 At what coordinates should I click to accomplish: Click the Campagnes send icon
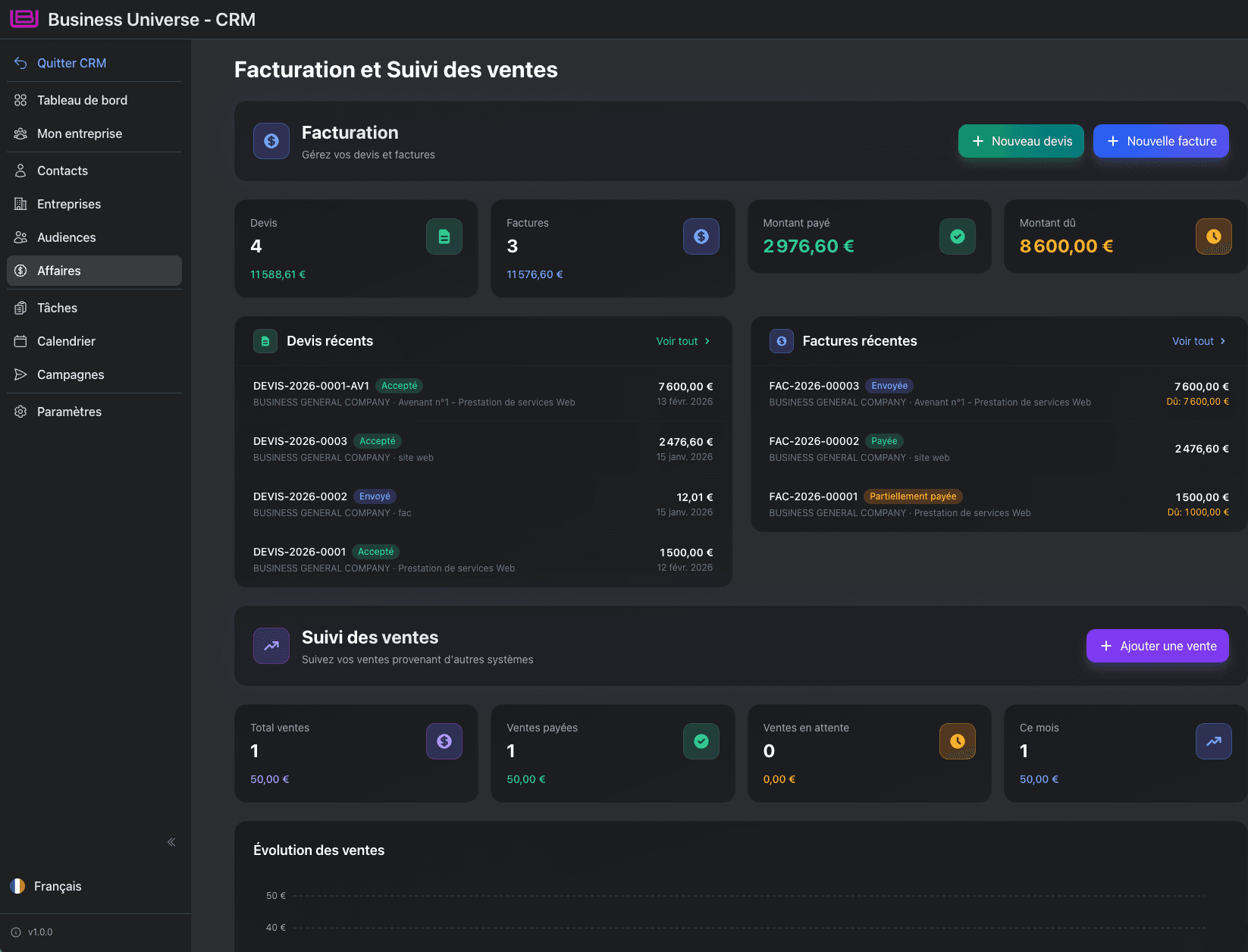20,374
